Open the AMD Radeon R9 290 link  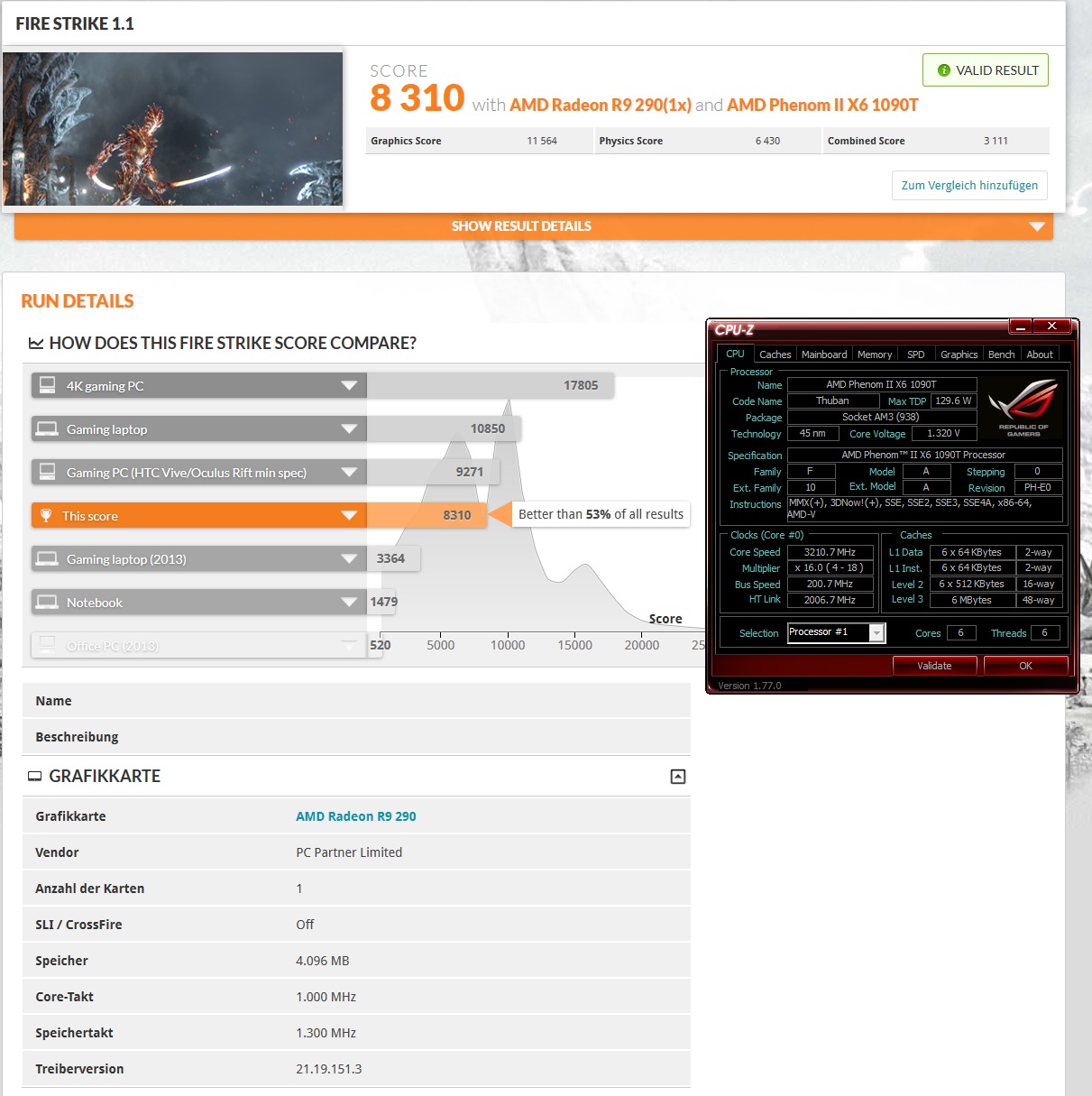click(x=356, y=816)
